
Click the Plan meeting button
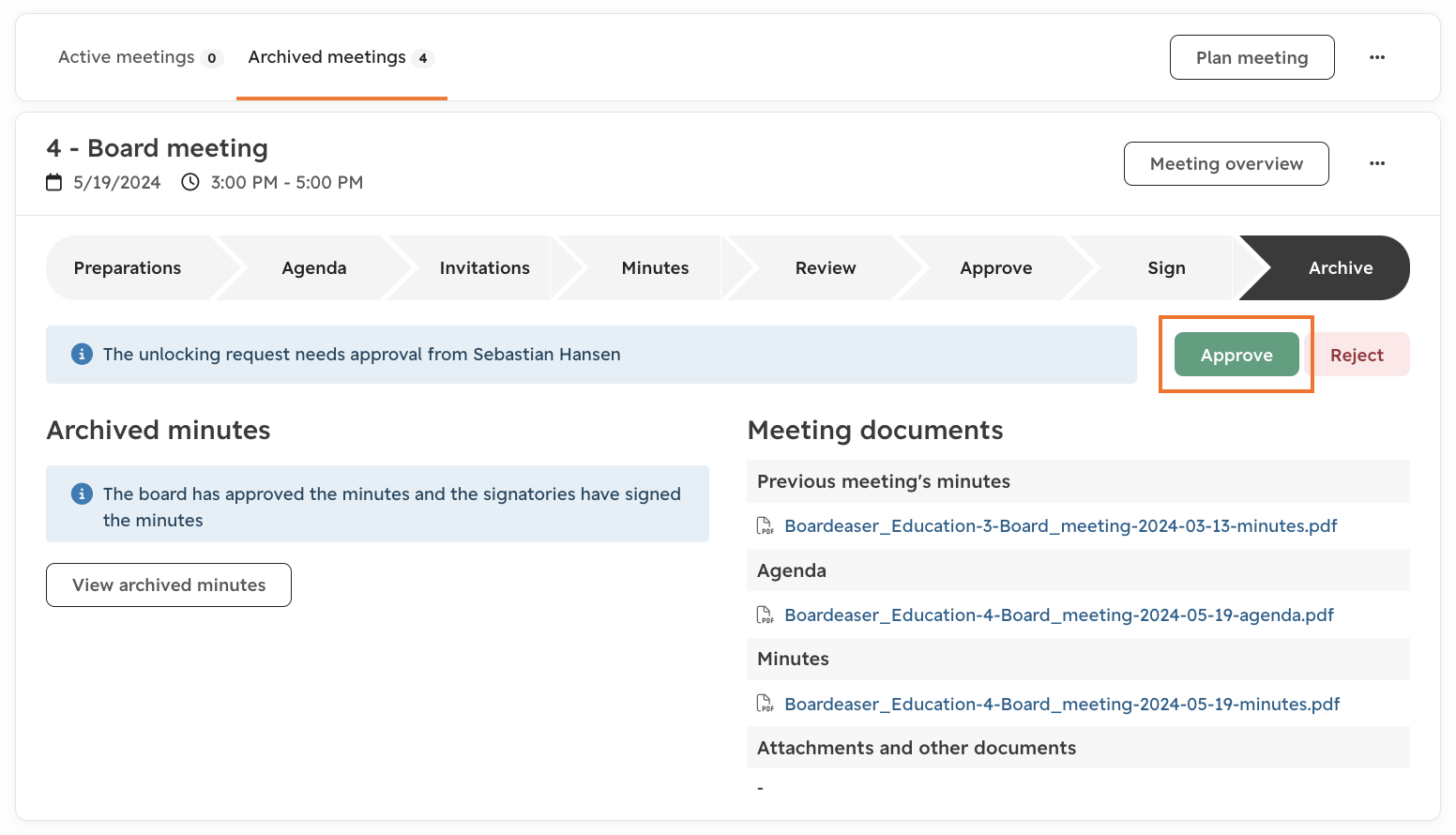1252,57
